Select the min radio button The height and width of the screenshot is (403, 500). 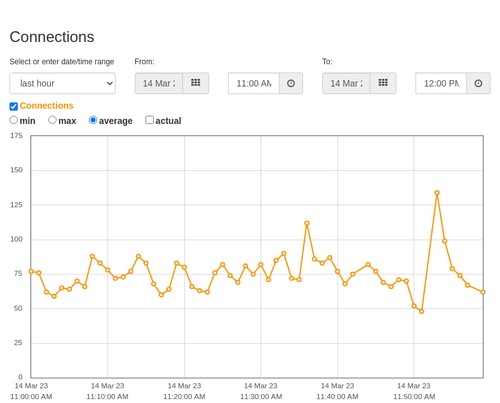point(14,120)
